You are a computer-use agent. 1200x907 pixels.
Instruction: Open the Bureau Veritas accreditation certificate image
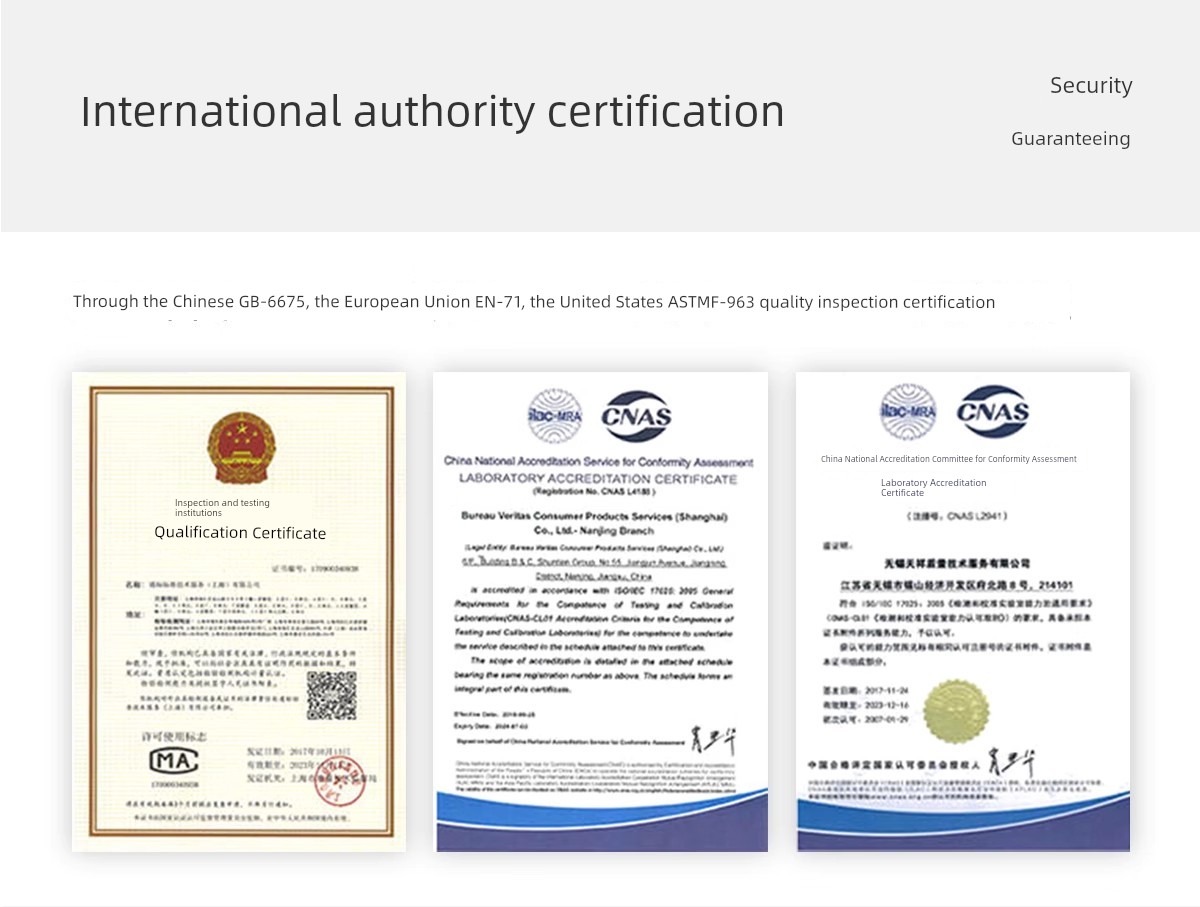click(601, 612)
